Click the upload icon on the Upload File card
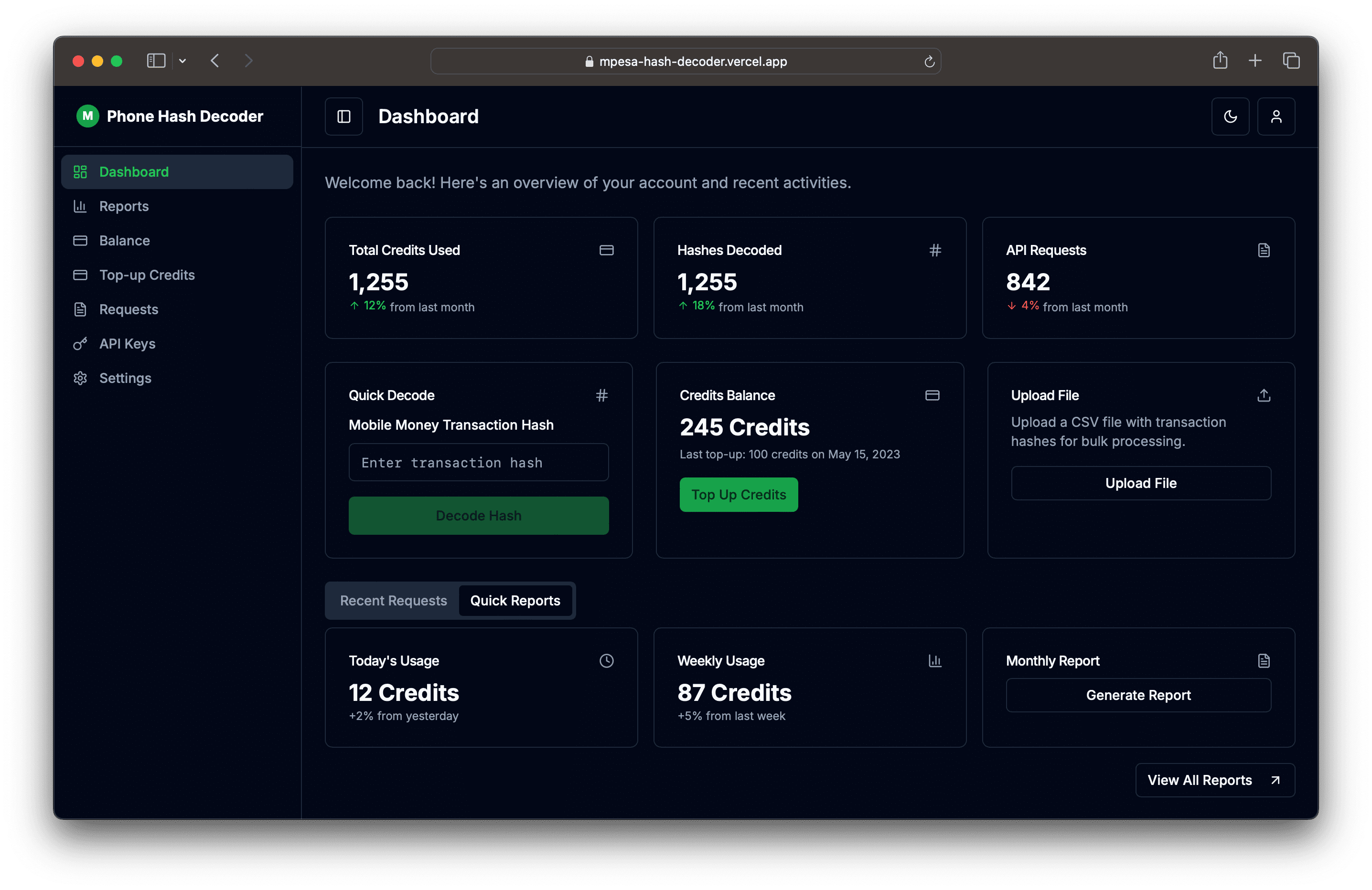 1264,395
